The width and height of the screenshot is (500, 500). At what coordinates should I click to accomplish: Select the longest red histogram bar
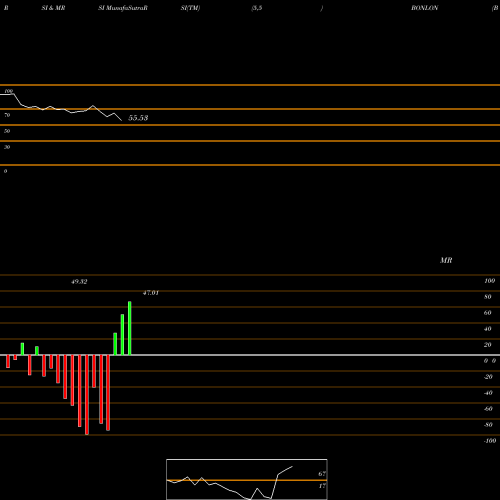tap(87, 395)
